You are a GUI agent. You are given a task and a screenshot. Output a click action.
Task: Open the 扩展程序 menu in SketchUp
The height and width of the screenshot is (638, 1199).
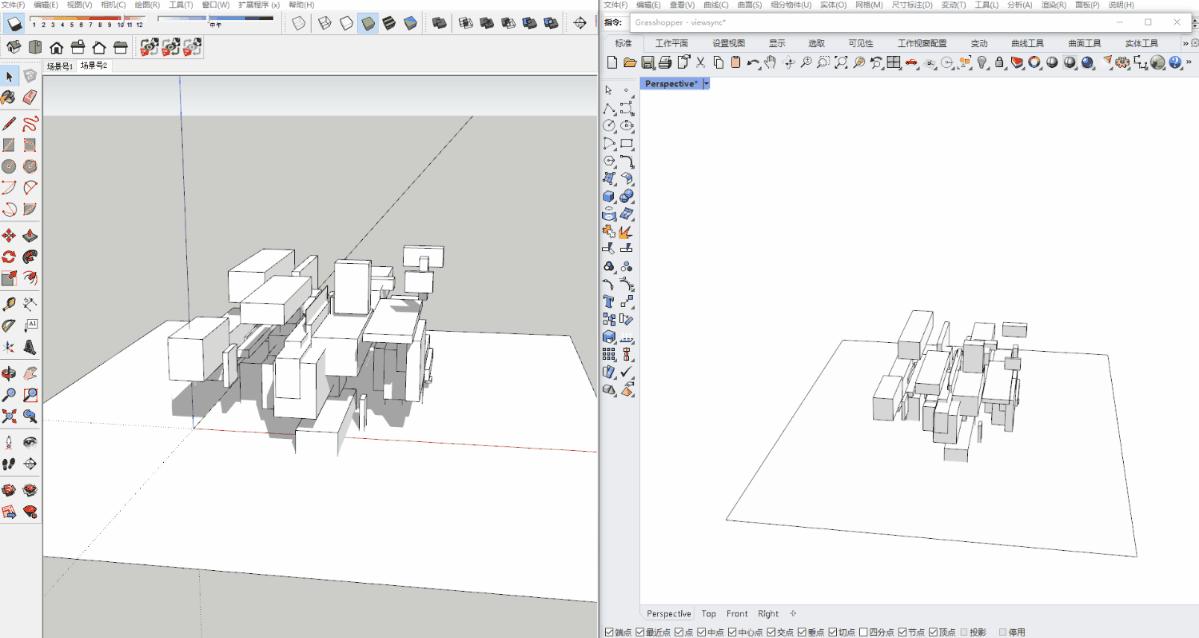(258, 5)
